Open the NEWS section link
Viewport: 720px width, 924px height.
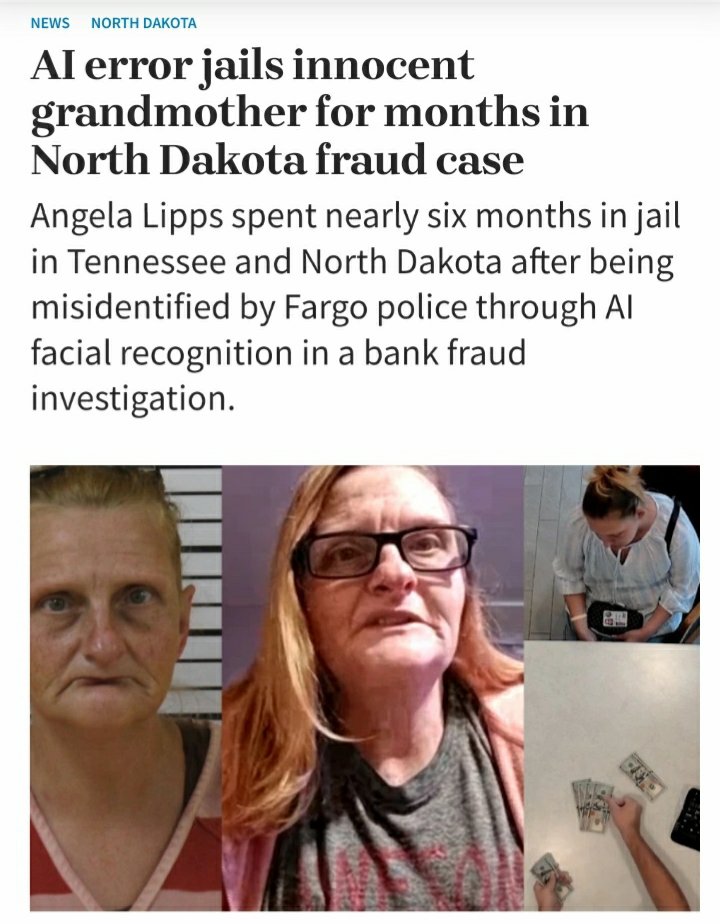pos(50,23)
